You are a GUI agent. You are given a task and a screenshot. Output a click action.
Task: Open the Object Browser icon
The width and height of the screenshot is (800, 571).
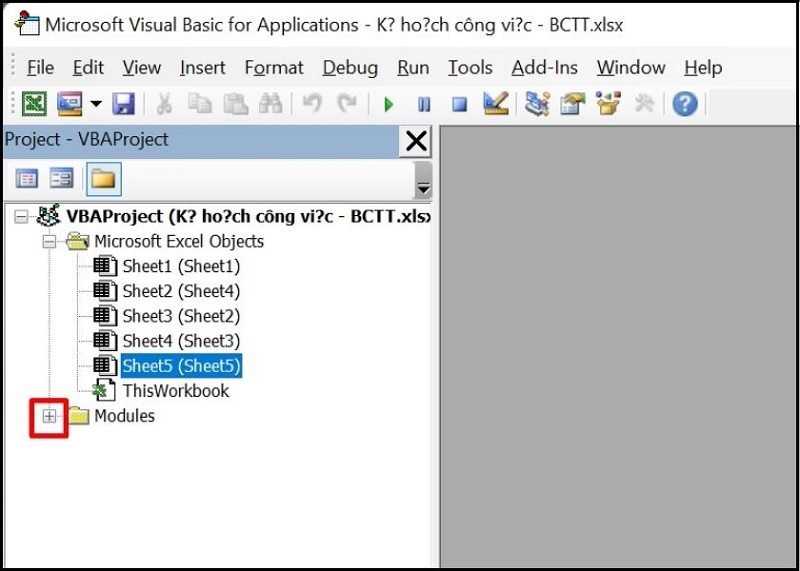coord(607,104)
